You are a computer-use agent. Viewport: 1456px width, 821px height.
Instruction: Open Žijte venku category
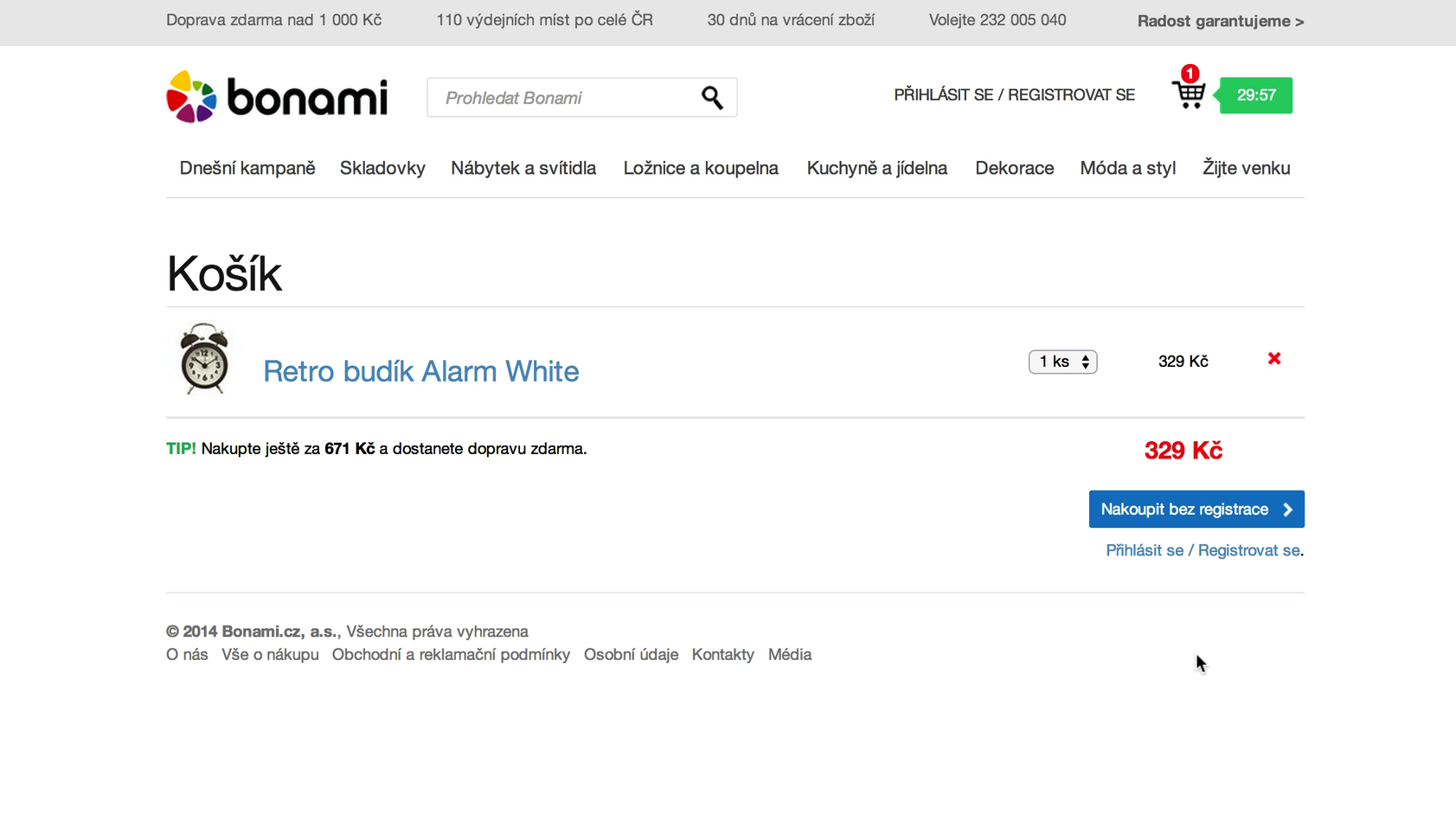pyautogui.click(x=1247, y=168)
